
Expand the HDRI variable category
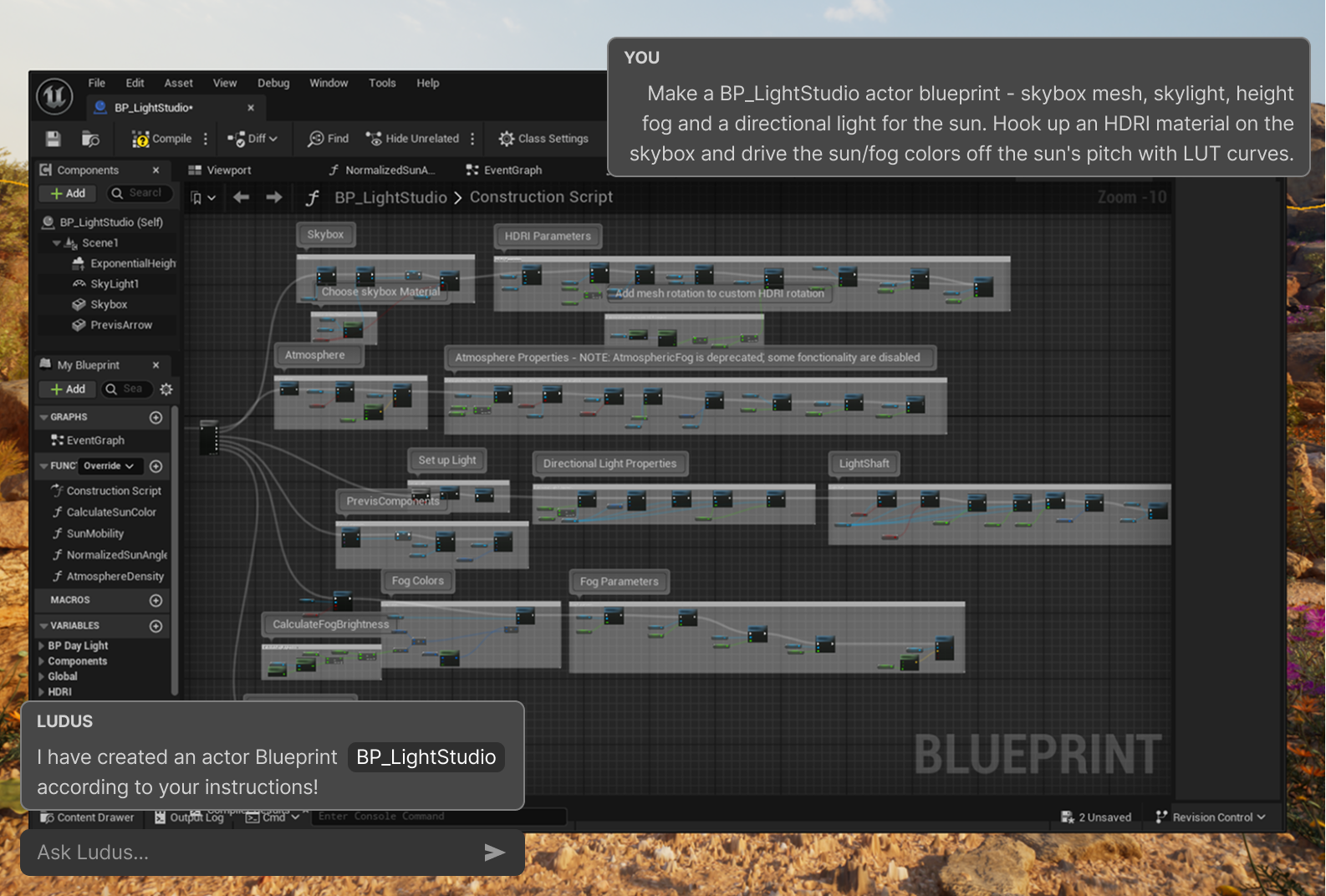click(41, 692)
